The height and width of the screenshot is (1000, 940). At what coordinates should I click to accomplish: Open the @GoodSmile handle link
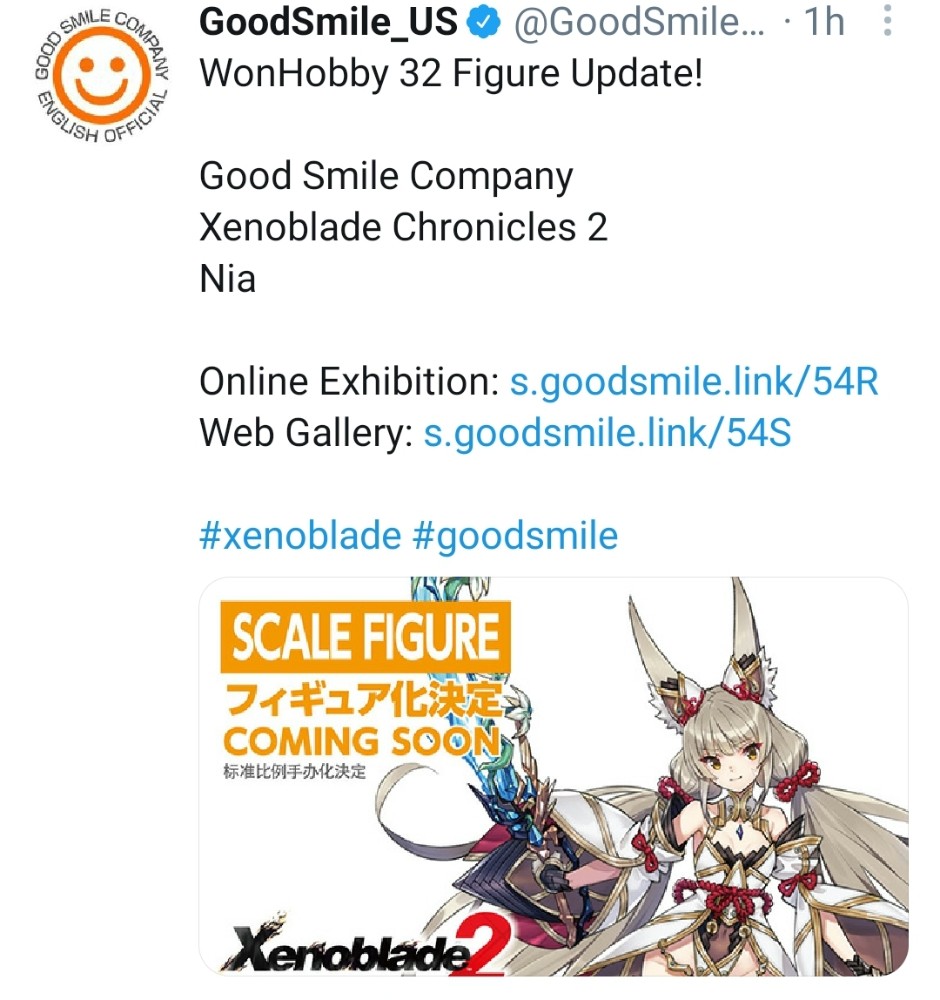point(639,22)
